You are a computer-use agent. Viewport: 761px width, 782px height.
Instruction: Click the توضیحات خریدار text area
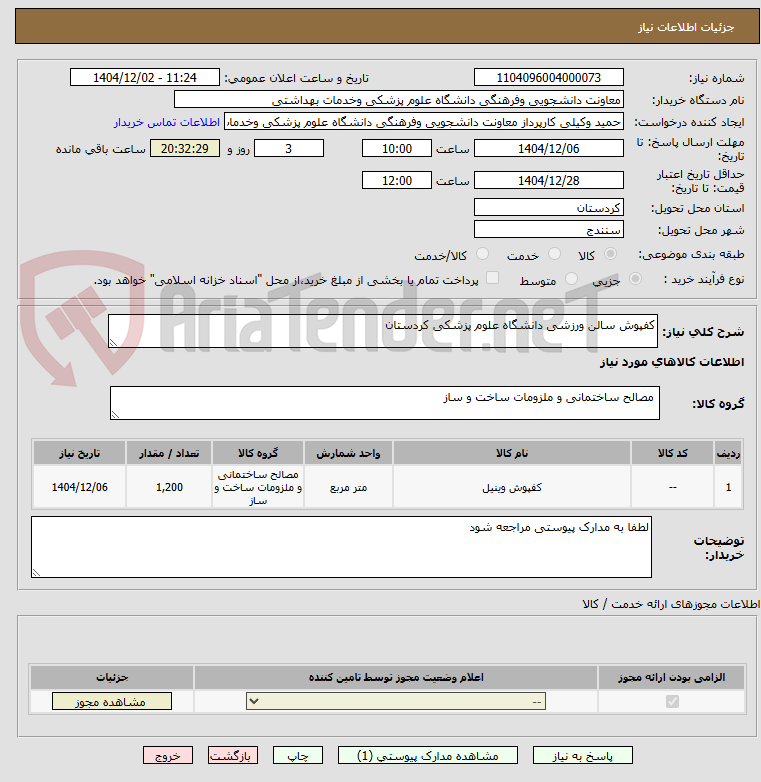(341, 547)
